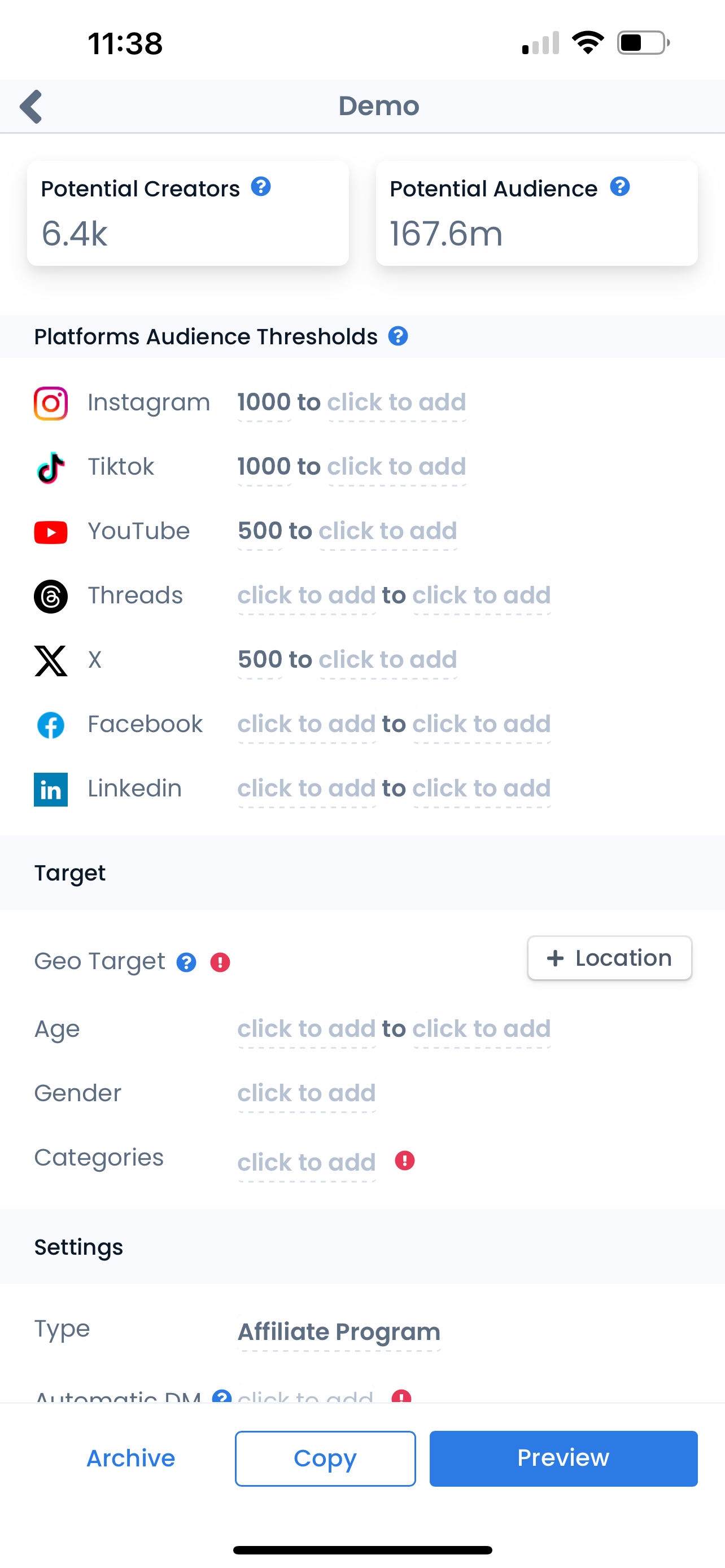Tap Platforms Audience Thresholds help icon
Viewport: 725px width, 1568px height.
point(398,336)
